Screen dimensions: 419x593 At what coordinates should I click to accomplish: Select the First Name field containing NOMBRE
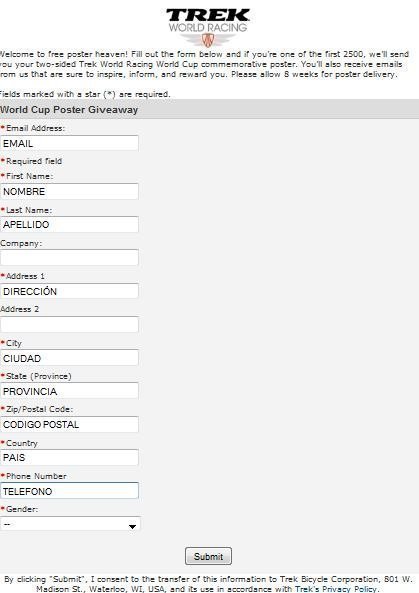69,191
